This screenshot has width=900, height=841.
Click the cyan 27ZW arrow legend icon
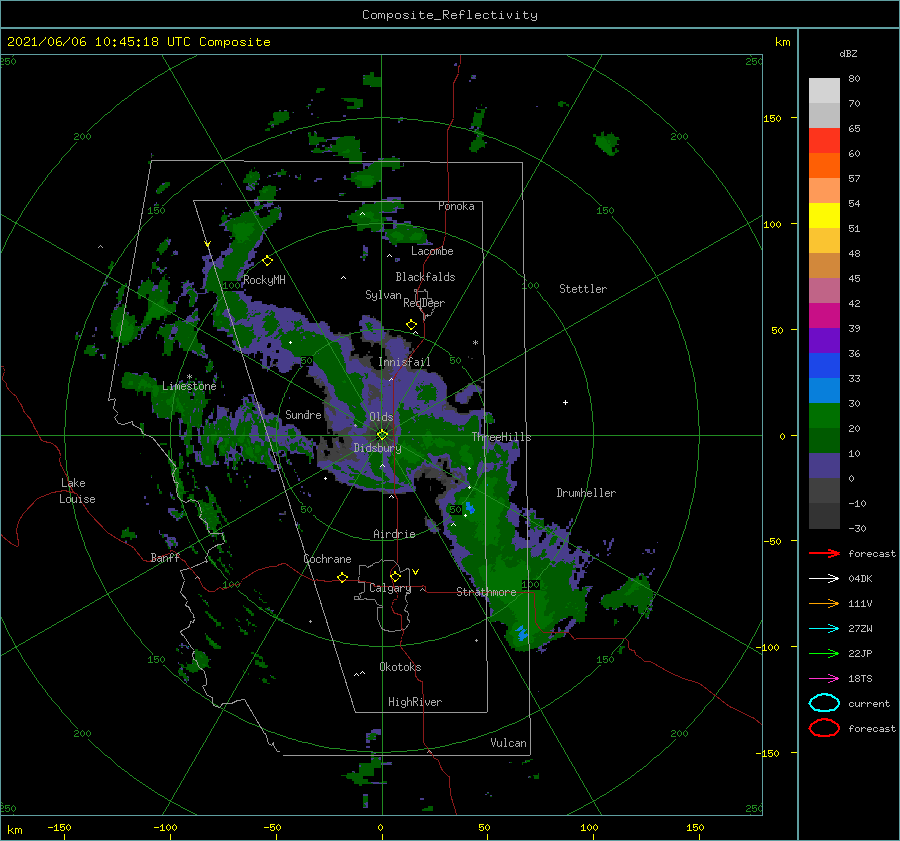click(824, 629)
